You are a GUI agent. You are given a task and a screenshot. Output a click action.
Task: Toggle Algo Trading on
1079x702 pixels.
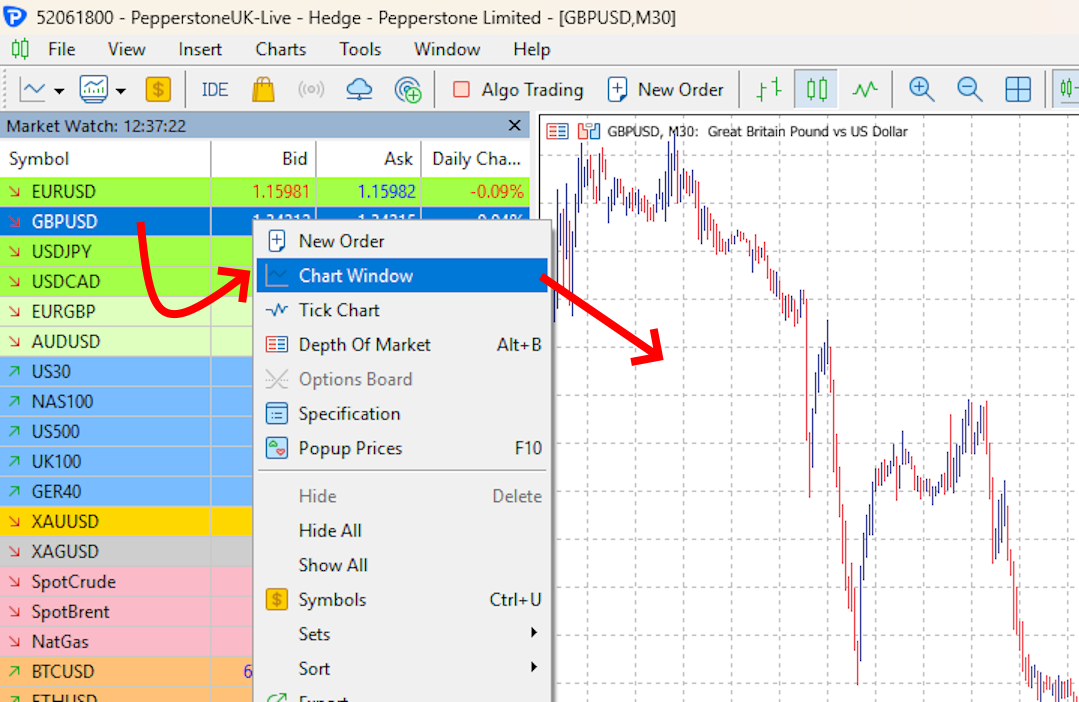[x=517, y=89]
